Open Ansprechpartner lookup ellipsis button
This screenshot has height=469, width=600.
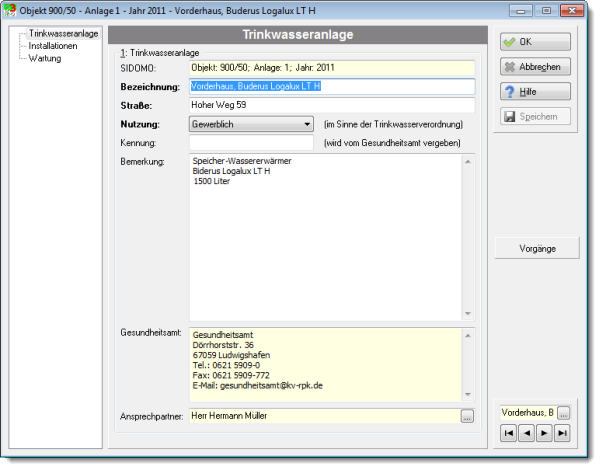click(x=467, y=416)
